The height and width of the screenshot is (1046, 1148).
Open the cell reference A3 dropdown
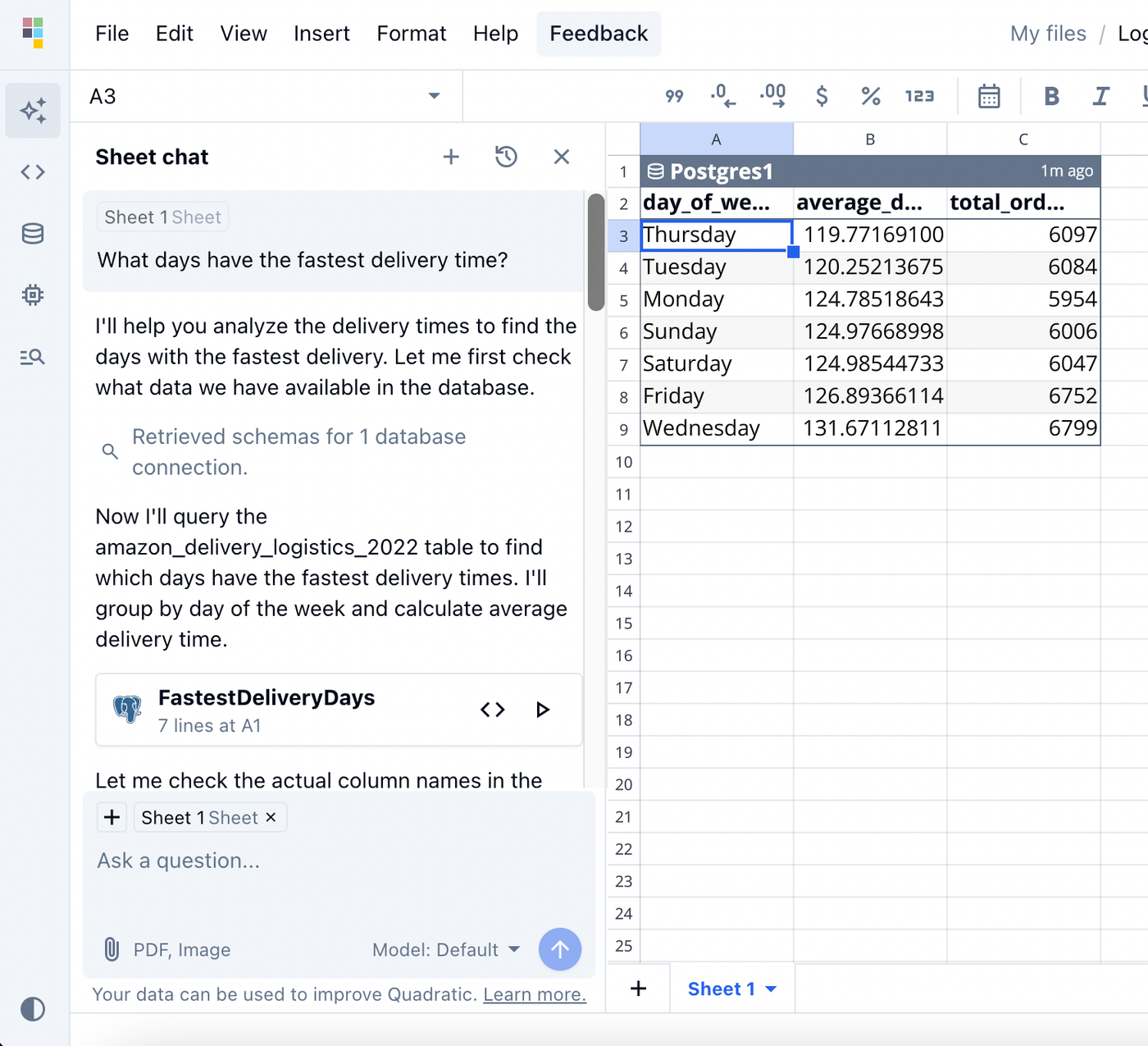click(434, 96)
